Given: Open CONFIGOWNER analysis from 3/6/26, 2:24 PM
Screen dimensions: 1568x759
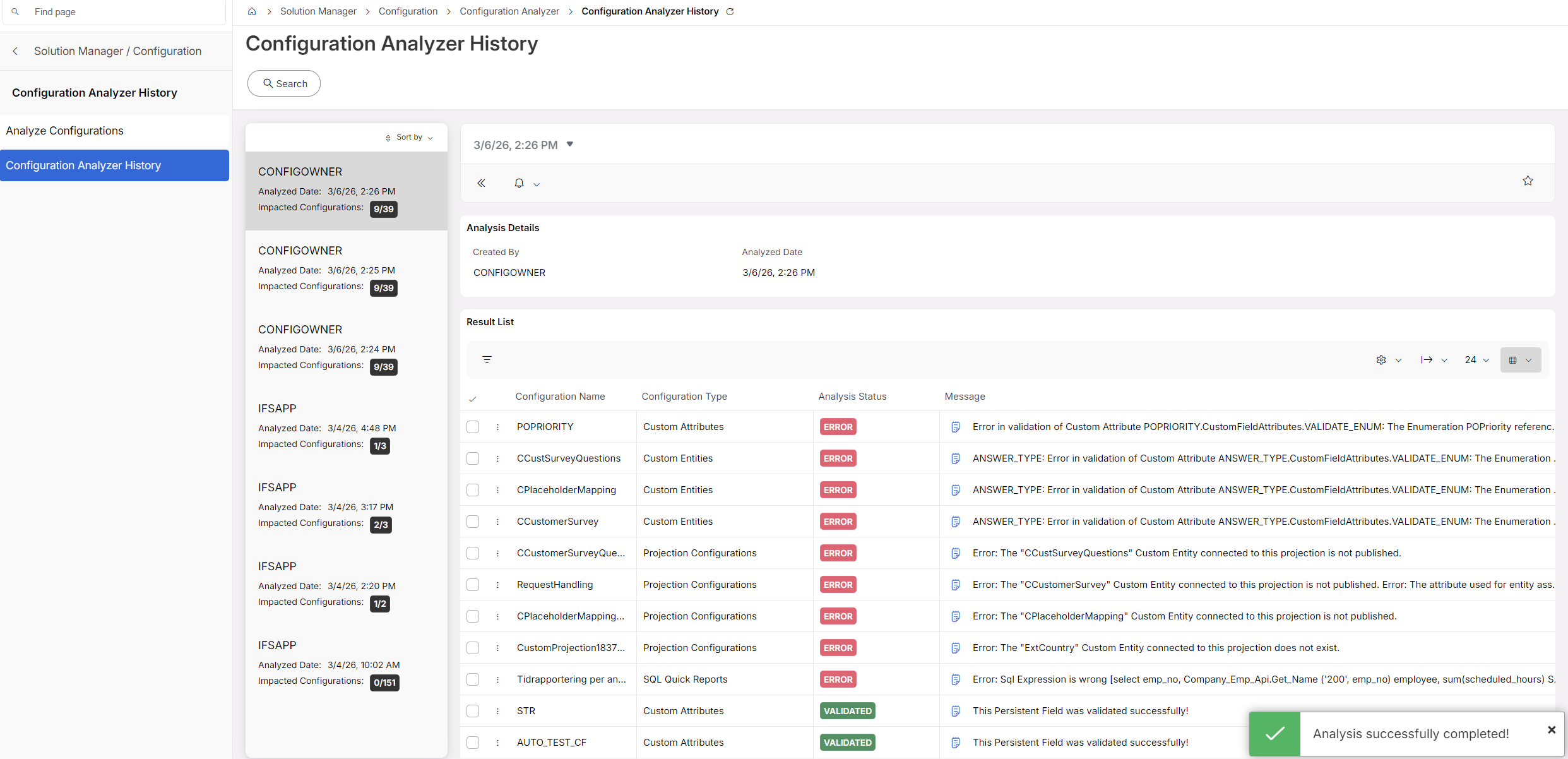Looking at the screenshot, I should coord(346,349).
